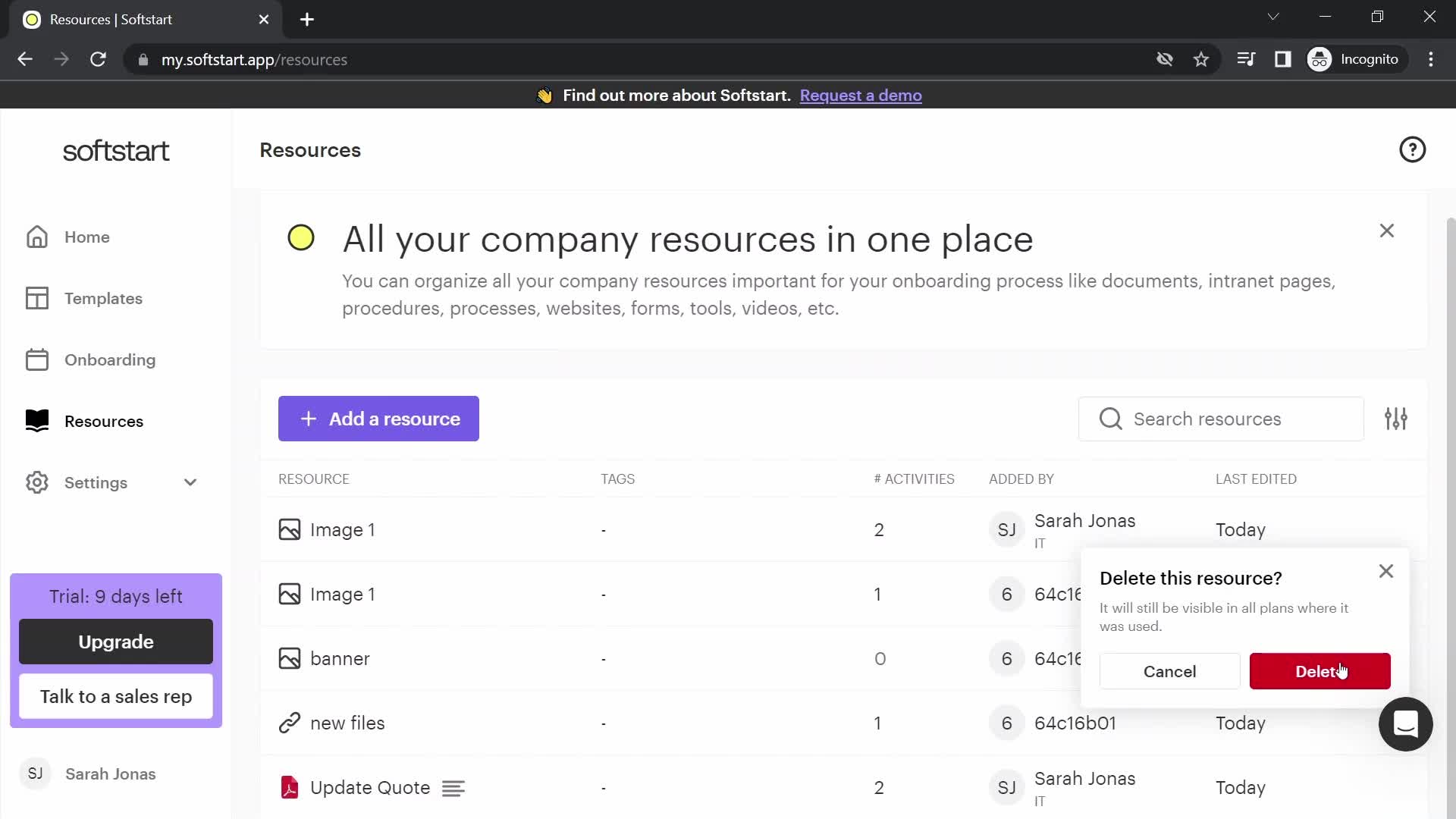Image resolution: width=1456 pixels, height=819 pixels.
Task: Expand the Settings menu chevron
Action: click(x=190, y=482)
